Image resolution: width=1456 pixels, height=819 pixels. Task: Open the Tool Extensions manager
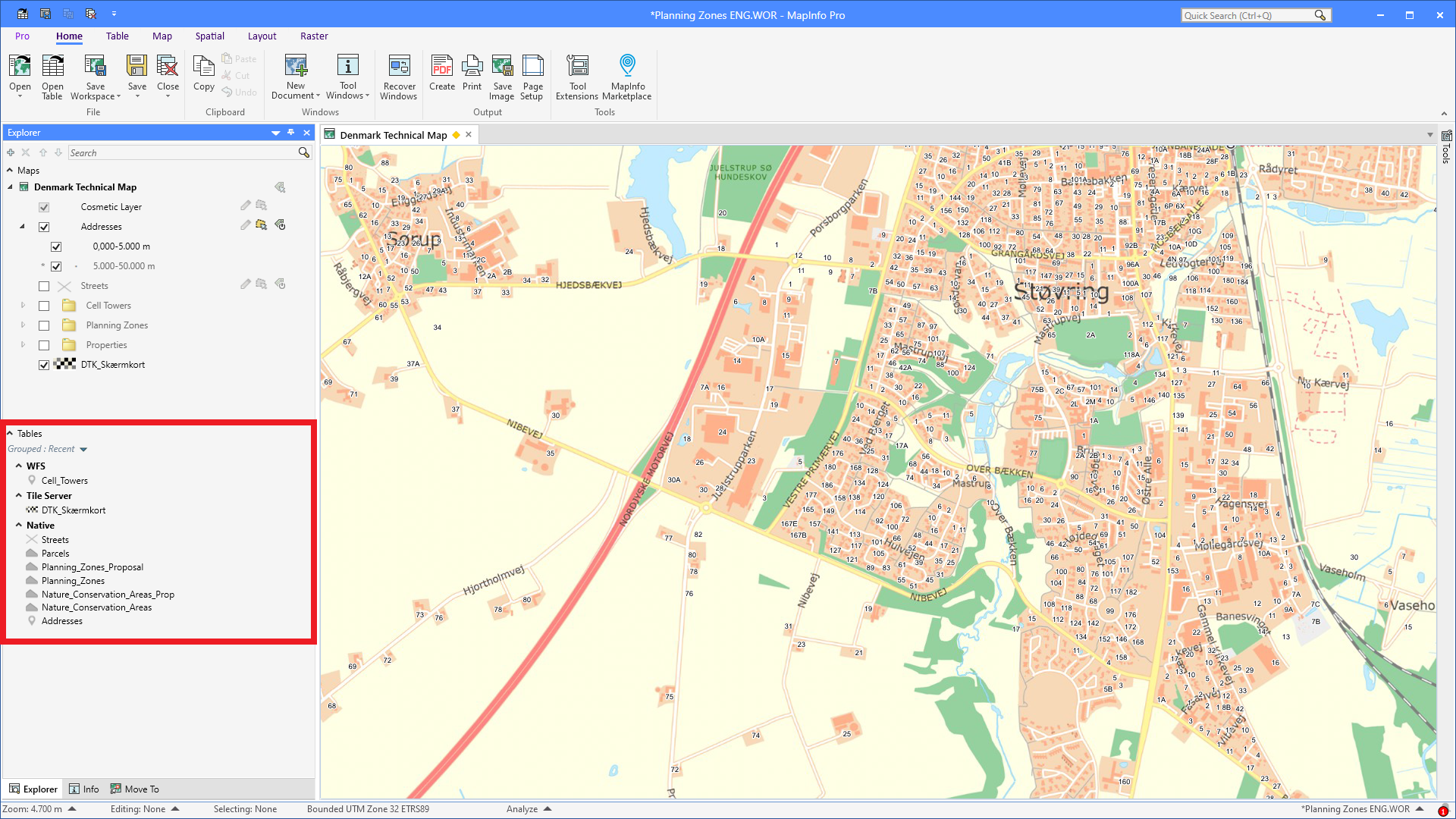[x=577, y=76]
